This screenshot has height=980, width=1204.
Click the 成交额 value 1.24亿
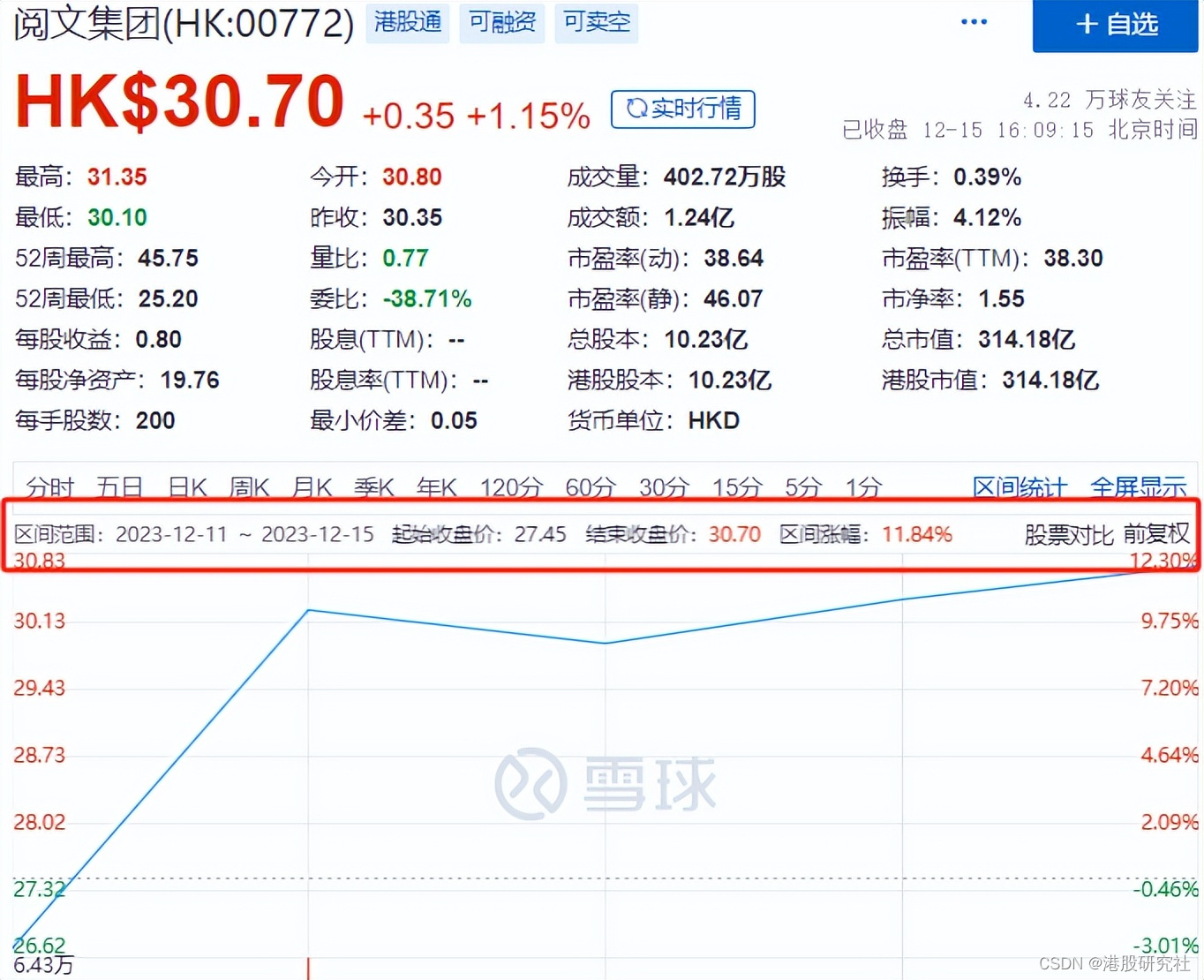point(699,217)
